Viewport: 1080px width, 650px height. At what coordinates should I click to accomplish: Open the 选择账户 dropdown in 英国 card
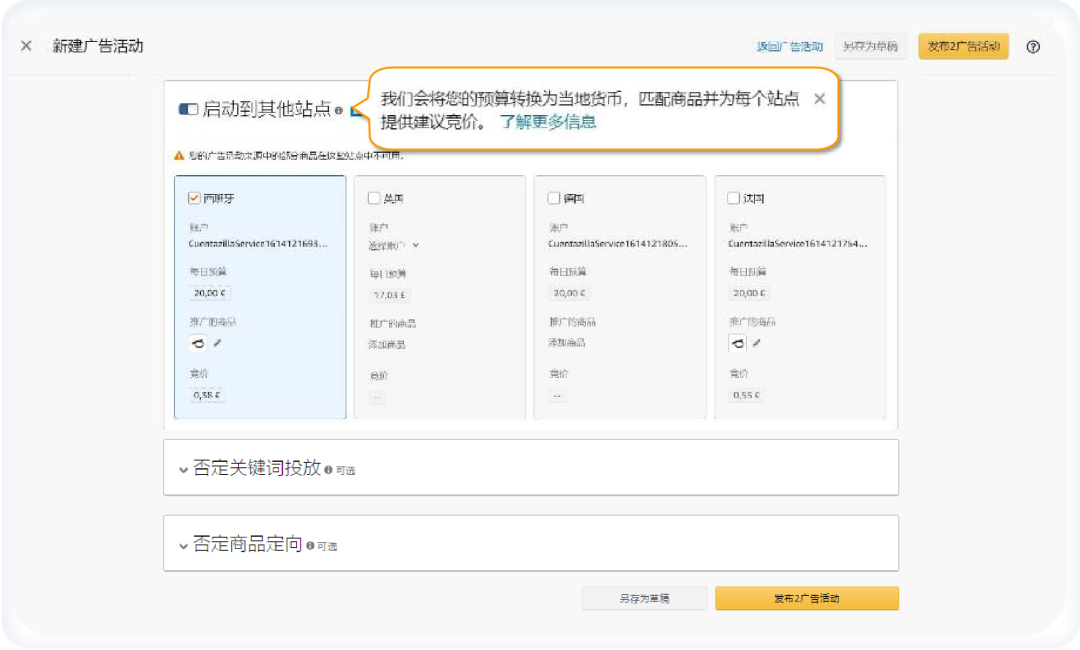coord(396,244)
